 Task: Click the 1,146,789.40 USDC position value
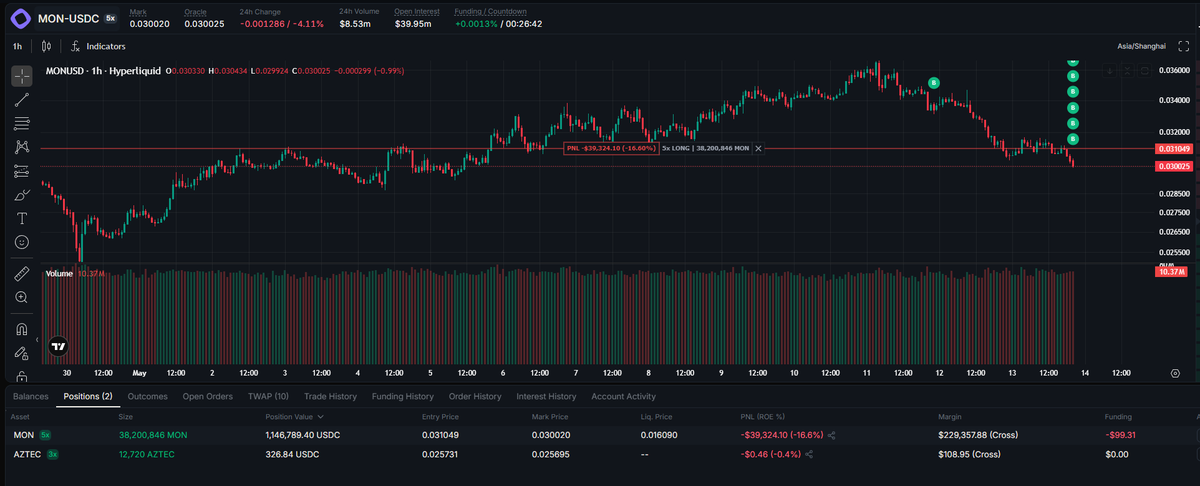pos(305,435)
